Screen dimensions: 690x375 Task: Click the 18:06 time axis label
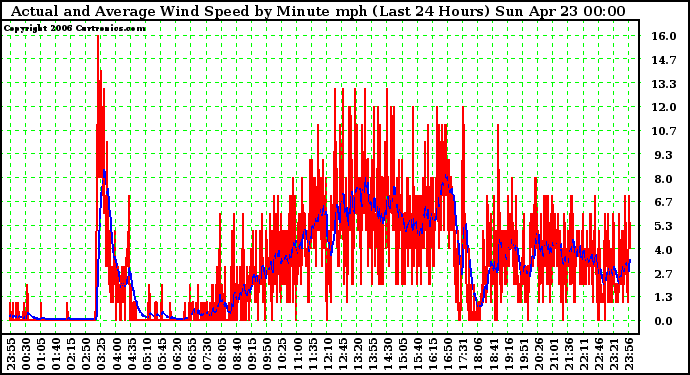coord(477,354)
